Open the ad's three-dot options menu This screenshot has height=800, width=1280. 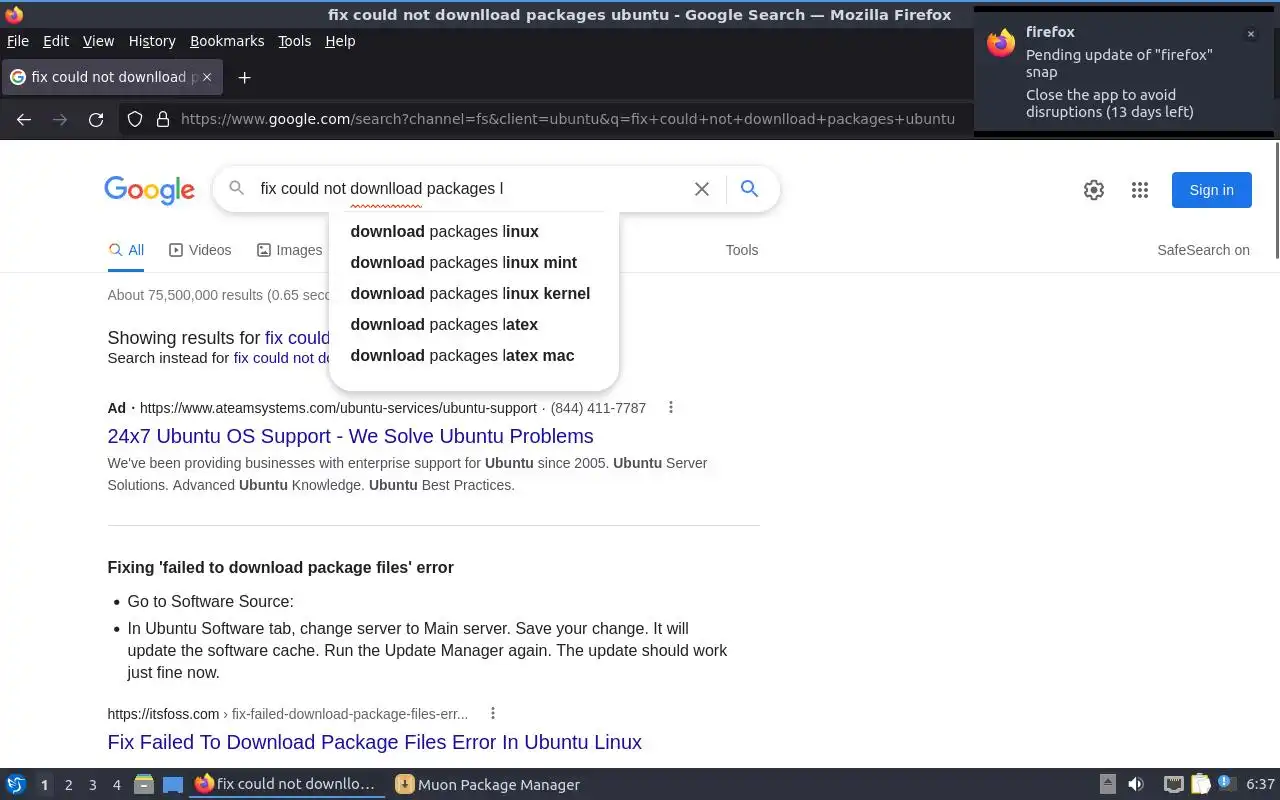click(671, 407)
